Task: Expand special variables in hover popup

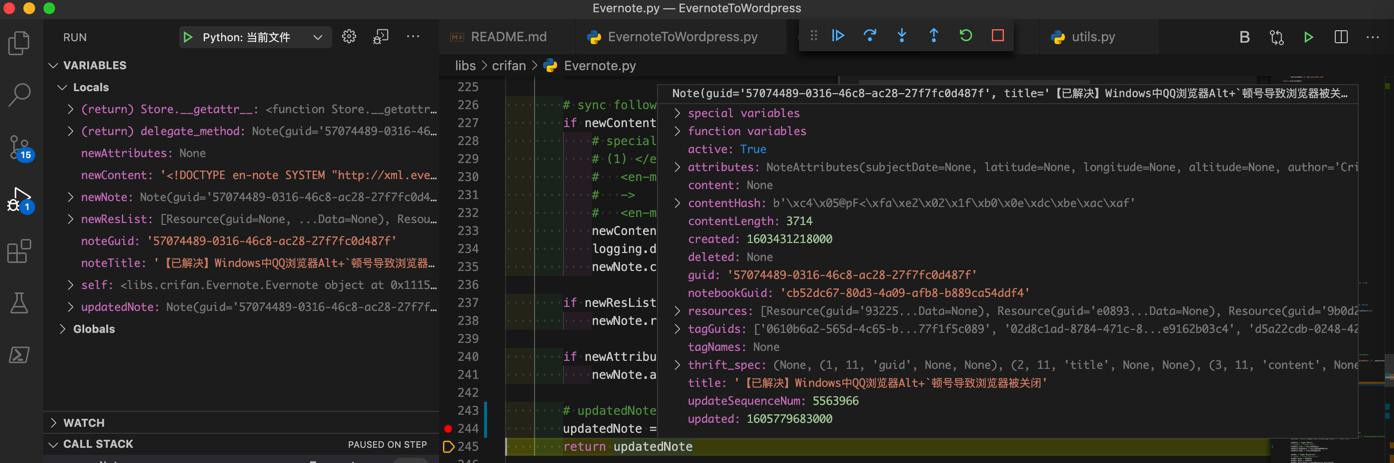Action: tap(677, 113)
